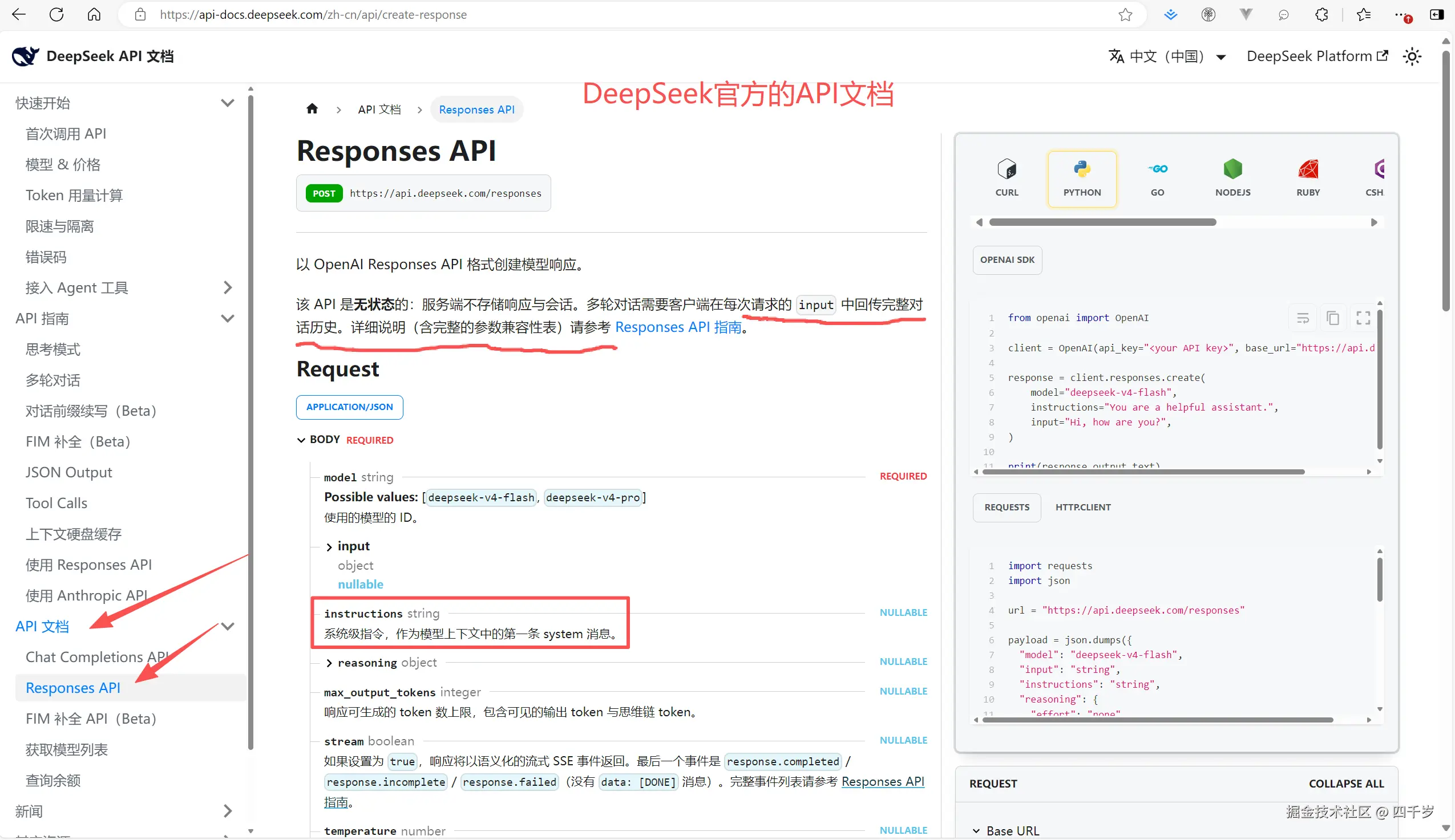Select the APPLICATION/JSON content type tab
The width and height of the screenshot is (1455, 840).
click(349, 407)
